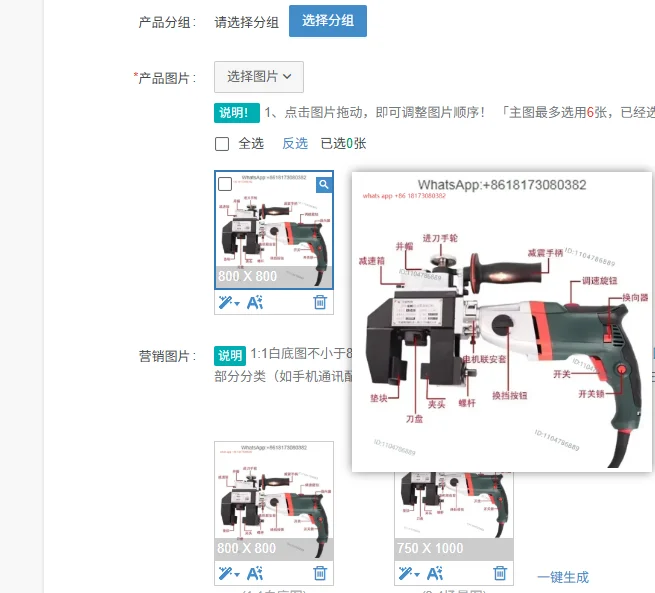The width and height of the screenshot is (655, 593).
Task: Click the blue 选择分组 button
Action: click(328, 21)
